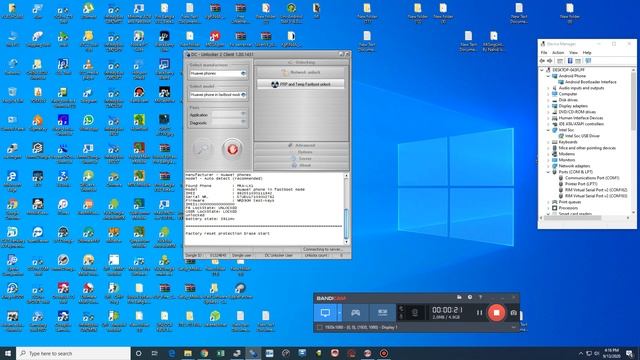Select Bandicam screen recording mode
Image resolution: width=640 pixels, height=360 pixels.
(325, 313)
